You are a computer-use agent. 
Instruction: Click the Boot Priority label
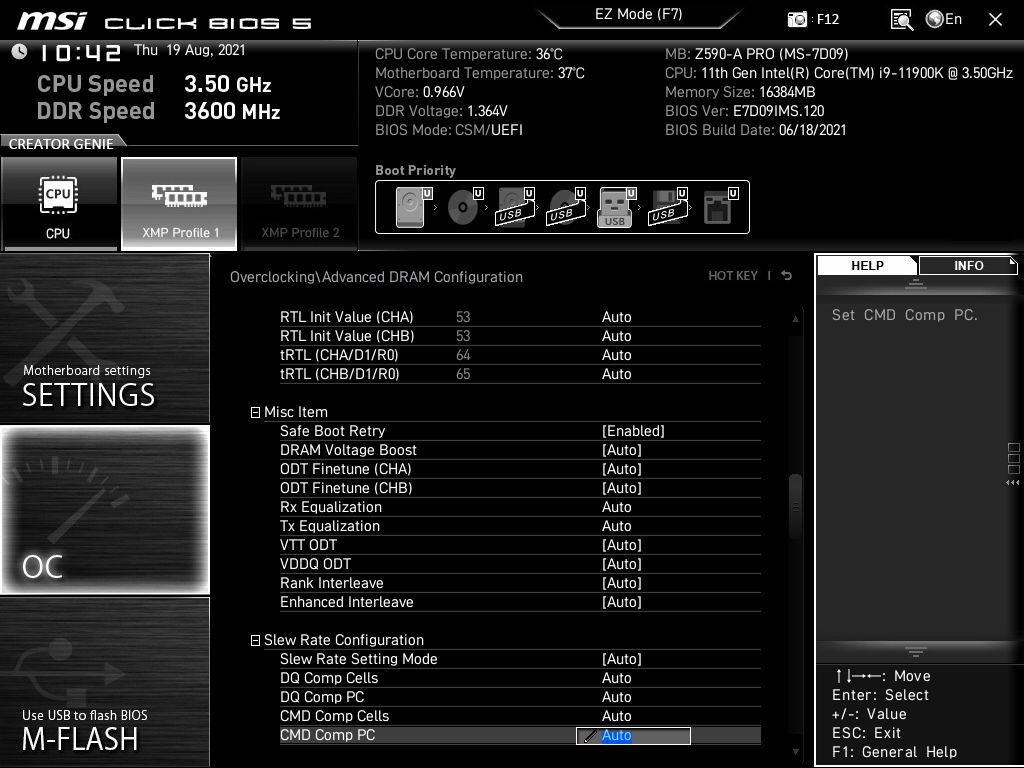pyautogui.click(x=415, y=170)
